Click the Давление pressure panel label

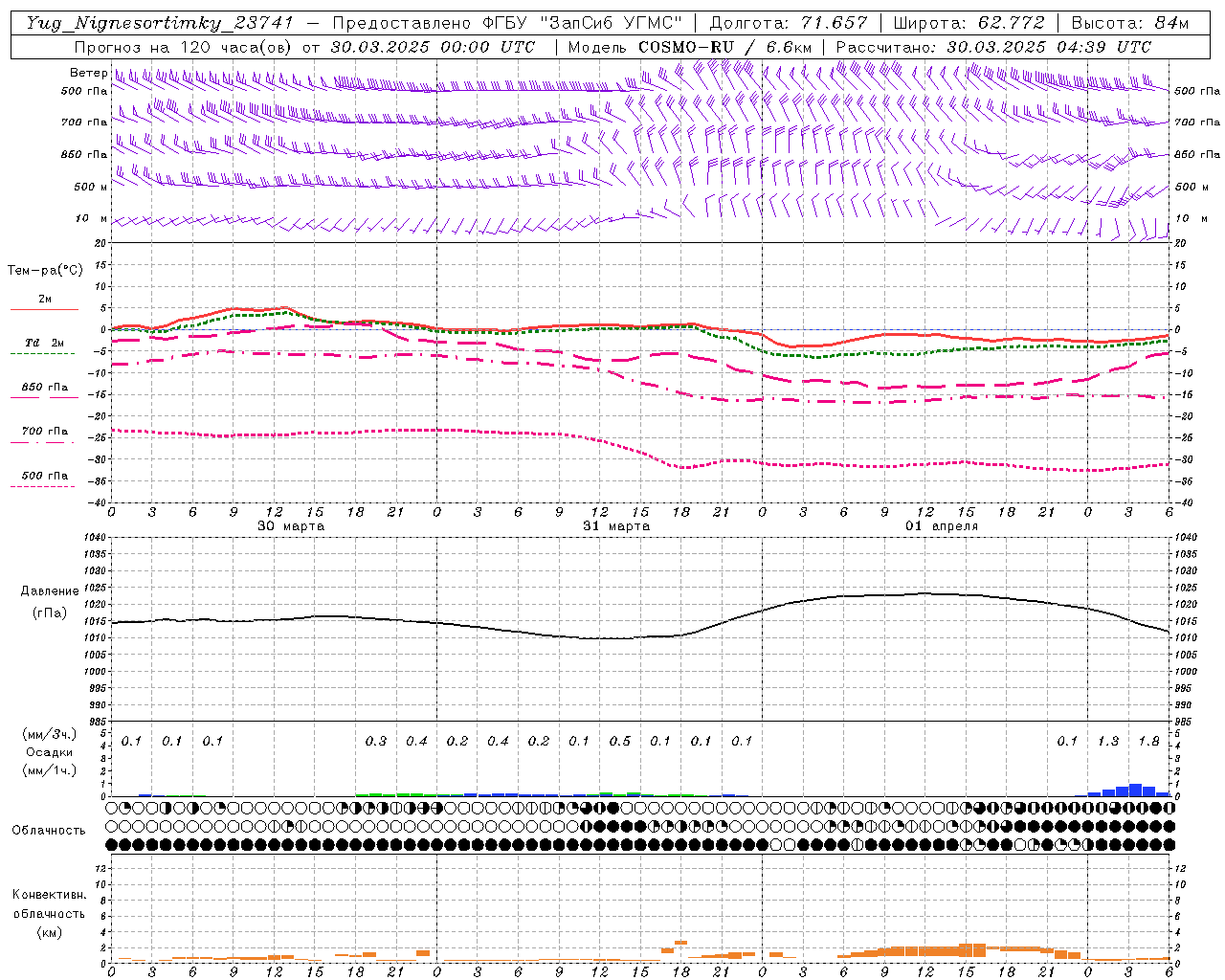pos(50,590)
